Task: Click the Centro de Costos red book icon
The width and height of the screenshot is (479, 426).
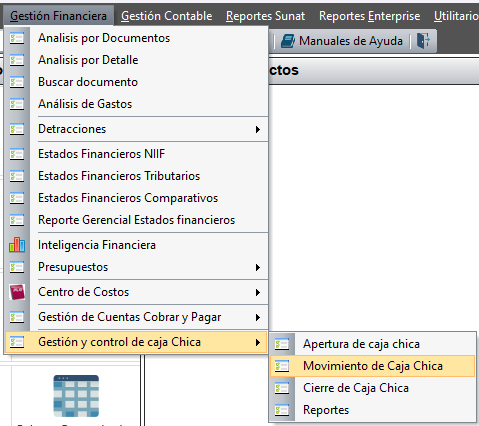Action: [17, 292]
